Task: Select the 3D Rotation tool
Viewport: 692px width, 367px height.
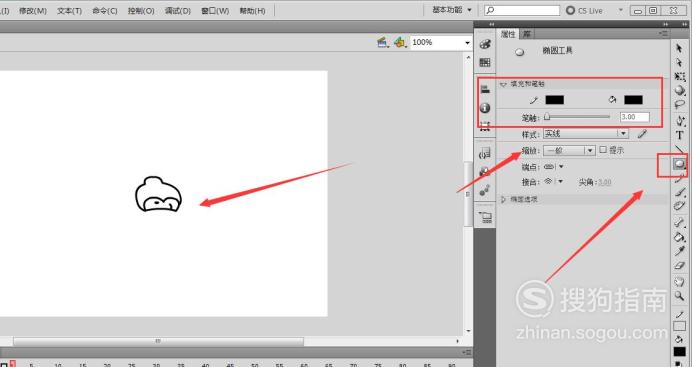Action: coord(680,90)
